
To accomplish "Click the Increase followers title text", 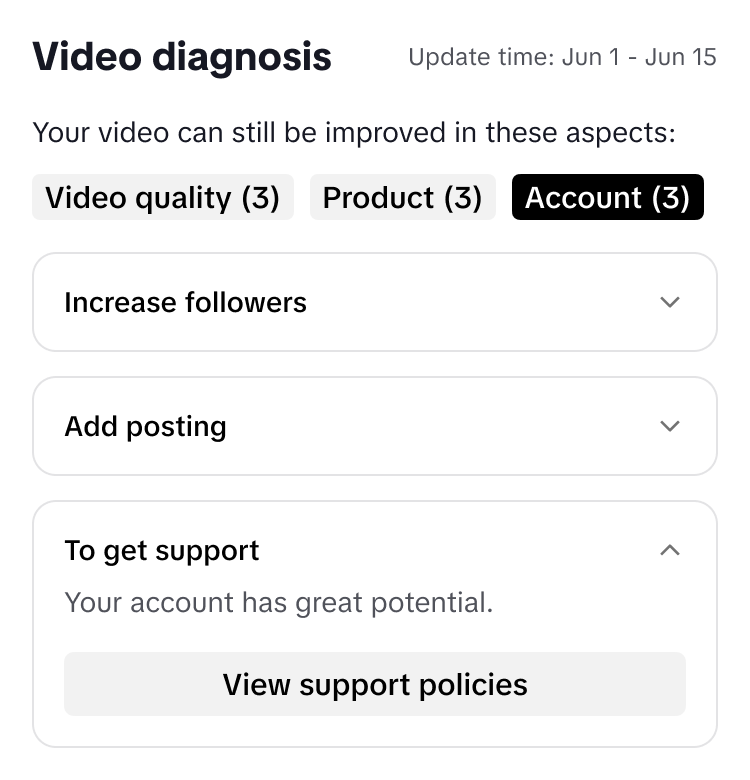I will (185, 302).
